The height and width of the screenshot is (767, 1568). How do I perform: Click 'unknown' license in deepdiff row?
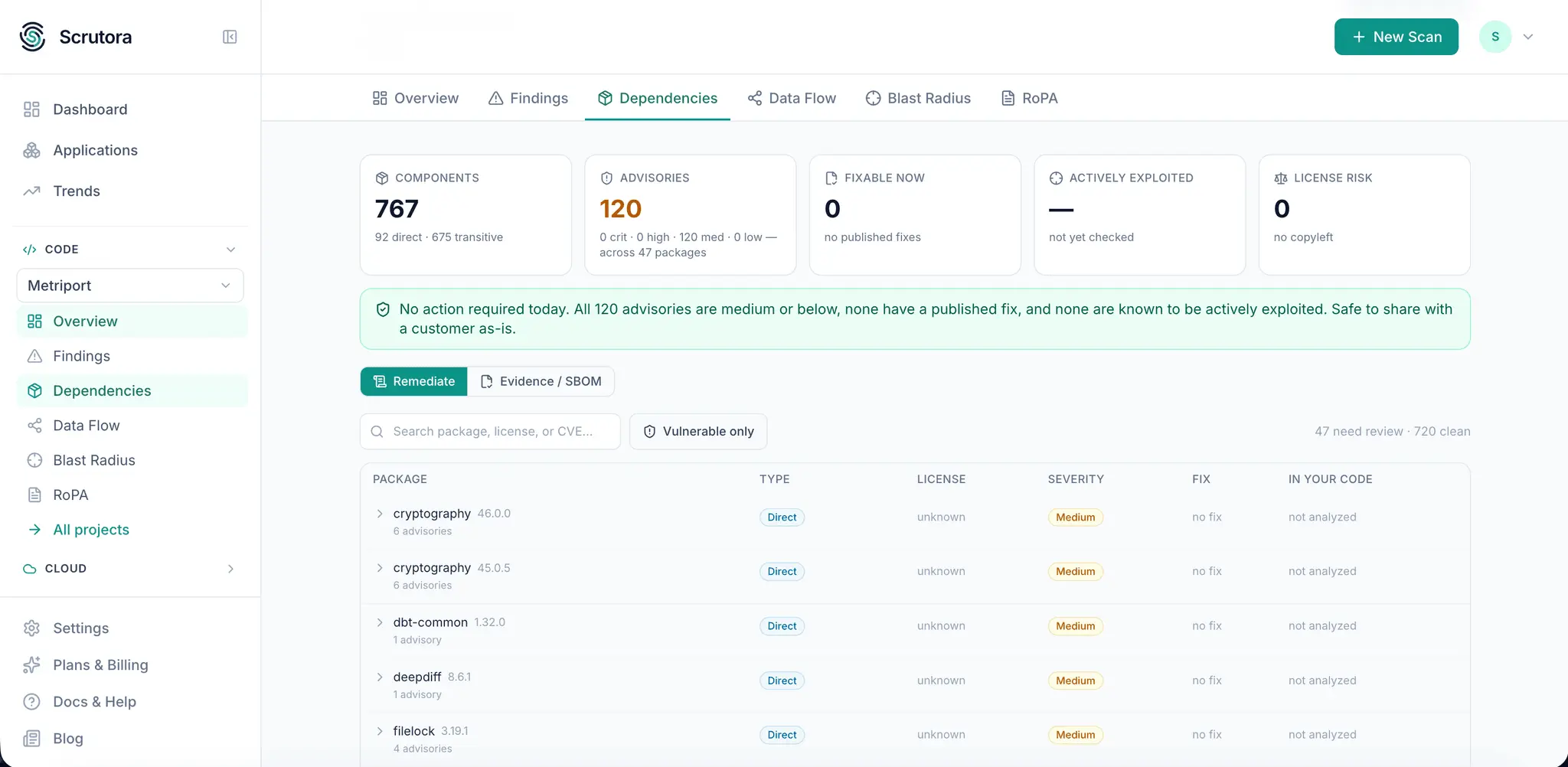(x=941, y=681)
